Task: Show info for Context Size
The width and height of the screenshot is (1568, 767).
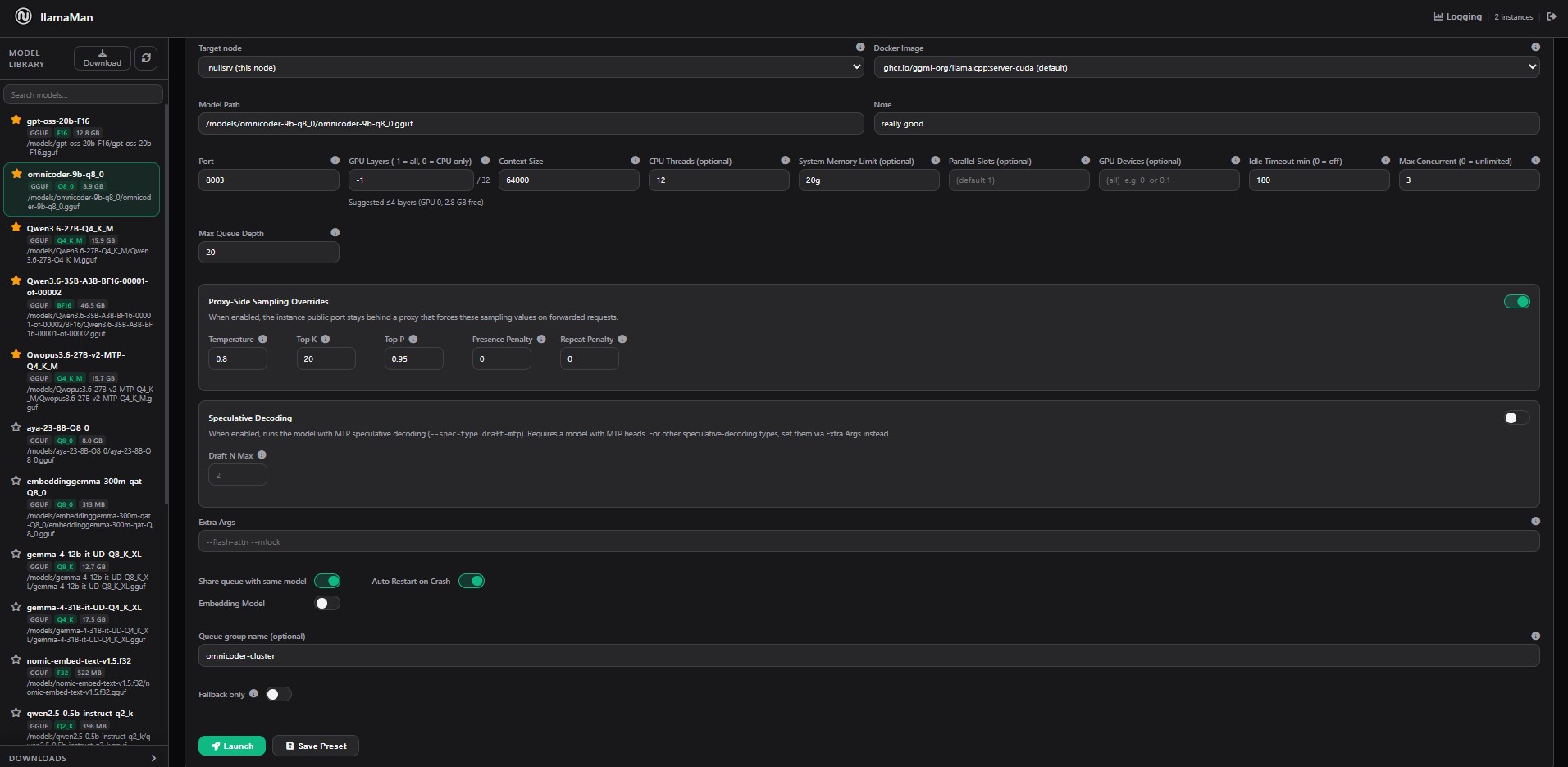Action: pyautogui.click(x=635, y=160)
